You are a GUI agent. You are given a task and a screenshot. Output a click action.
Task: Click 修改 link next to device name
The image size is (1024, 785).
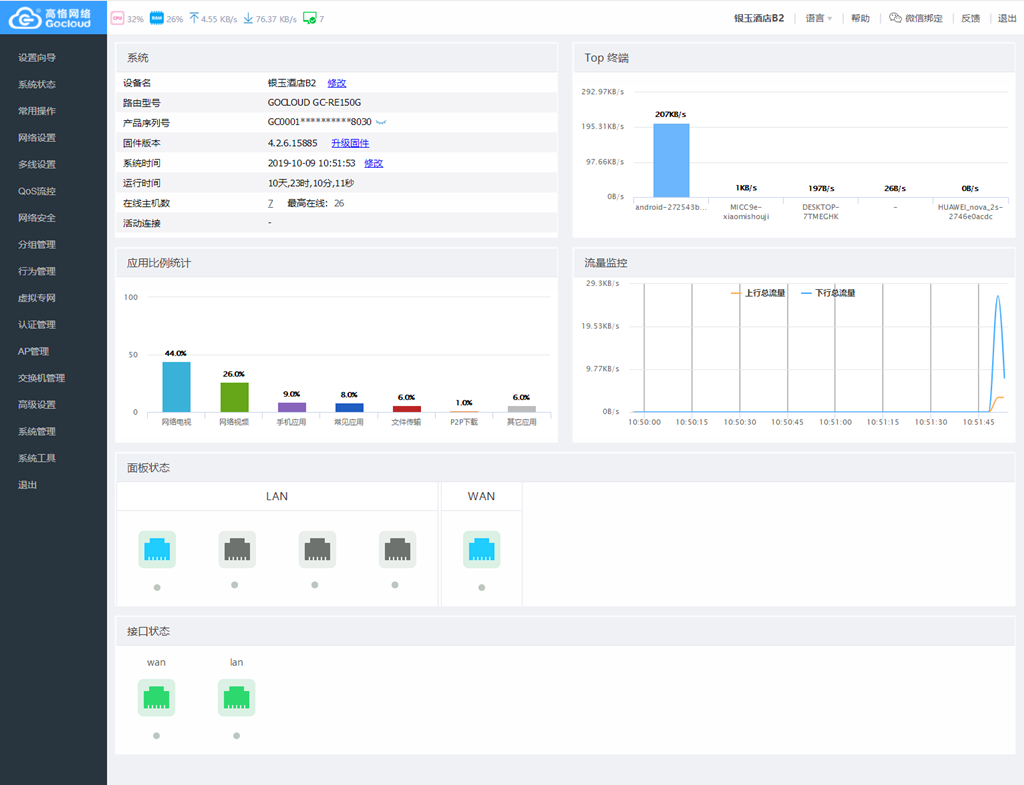point(337,83)
